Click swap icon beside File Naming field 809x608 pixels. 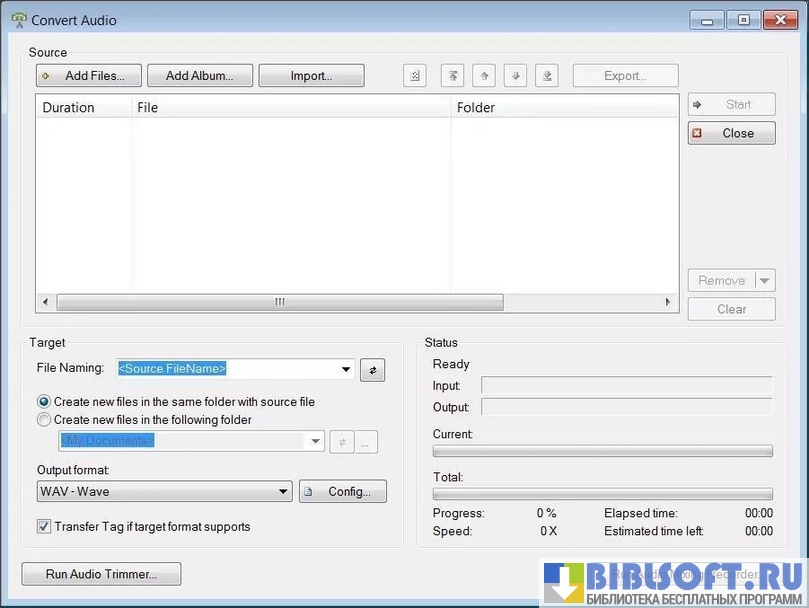pyautogui.click(x=372, y=370)
